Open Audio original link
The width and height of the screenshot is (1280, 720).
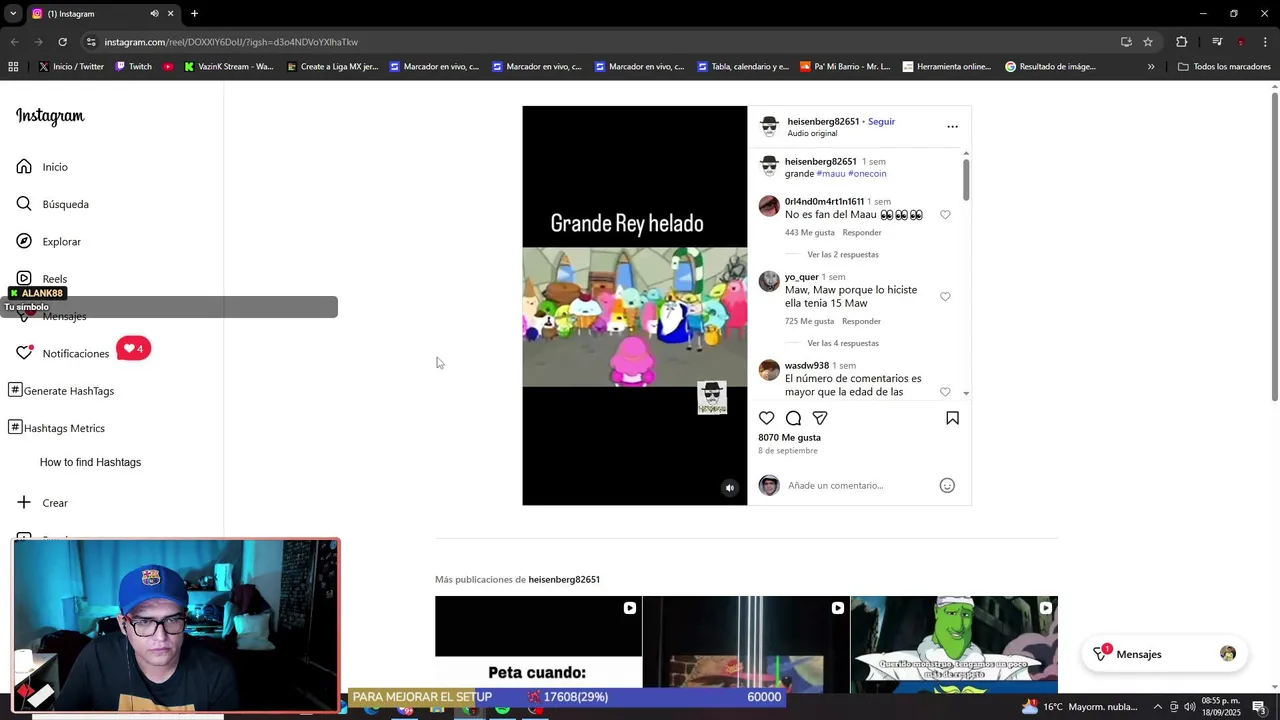(812, 134)
